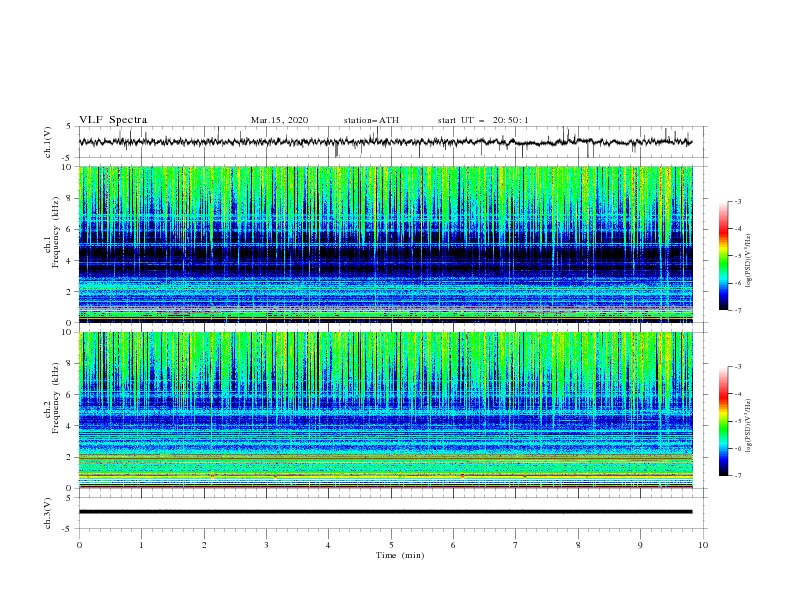Click the "ch.1(V)" axis label

[48, 142]
